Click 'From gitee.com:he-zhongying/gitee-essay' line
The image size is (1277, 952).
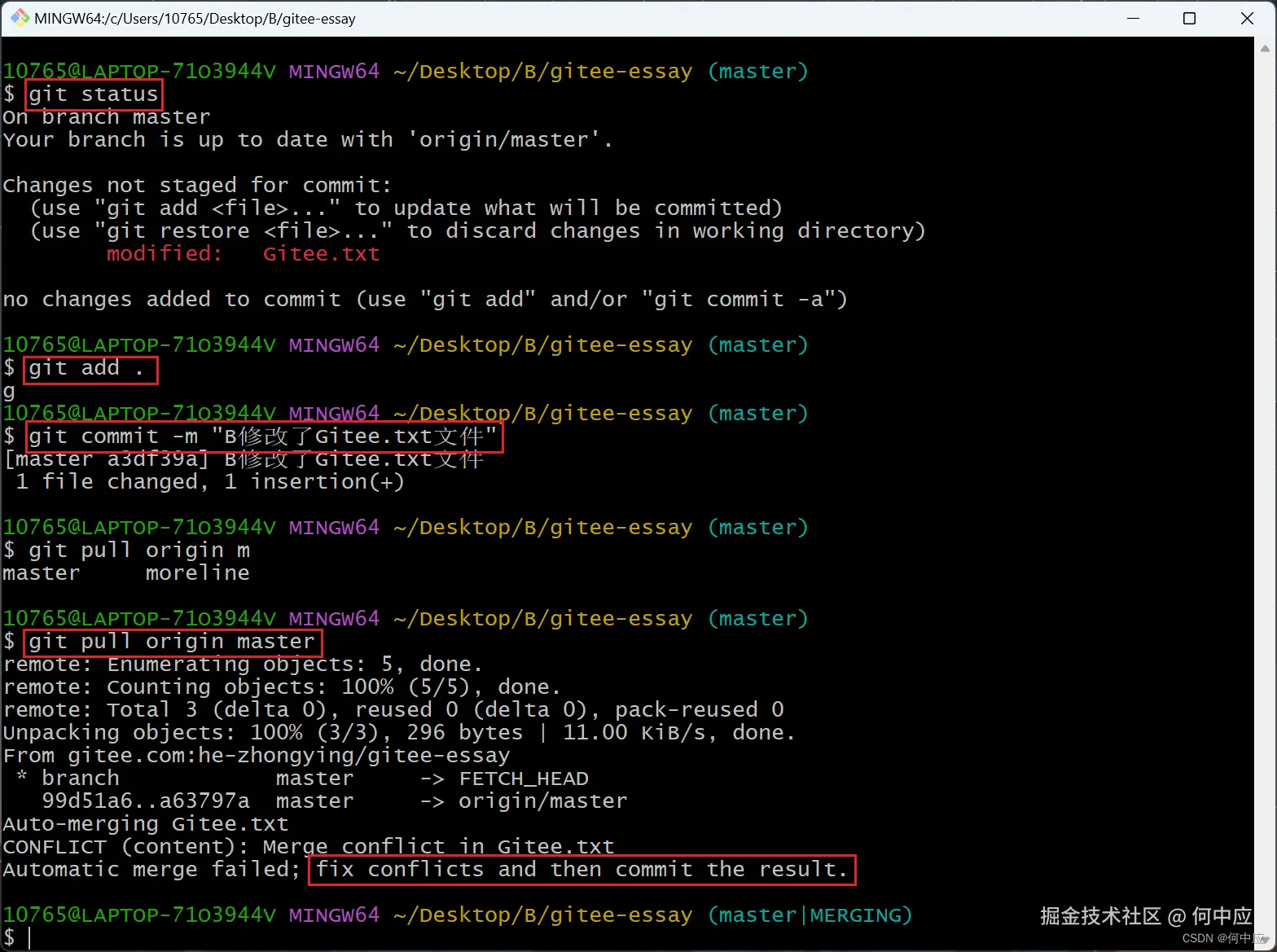pos(257,756)
